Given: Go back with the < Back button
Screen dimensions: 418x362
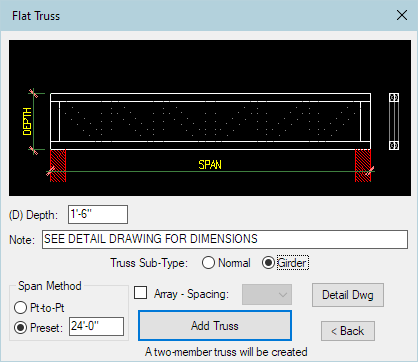Looking at the screenshot, I should 348,331.
